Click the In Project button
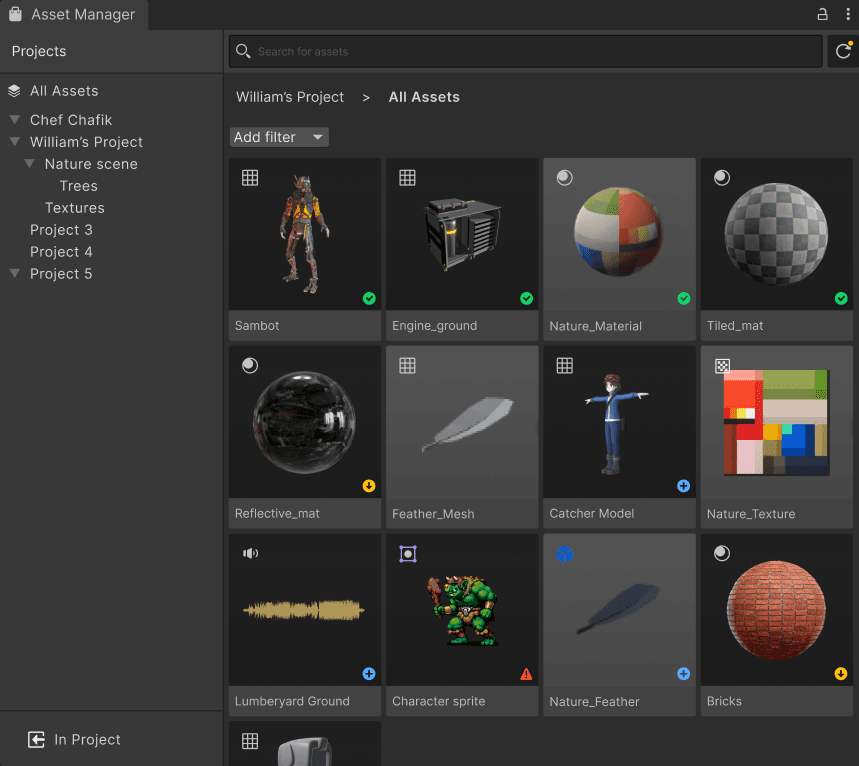This screenshot has width=859, height=766. tap(73, 739)
